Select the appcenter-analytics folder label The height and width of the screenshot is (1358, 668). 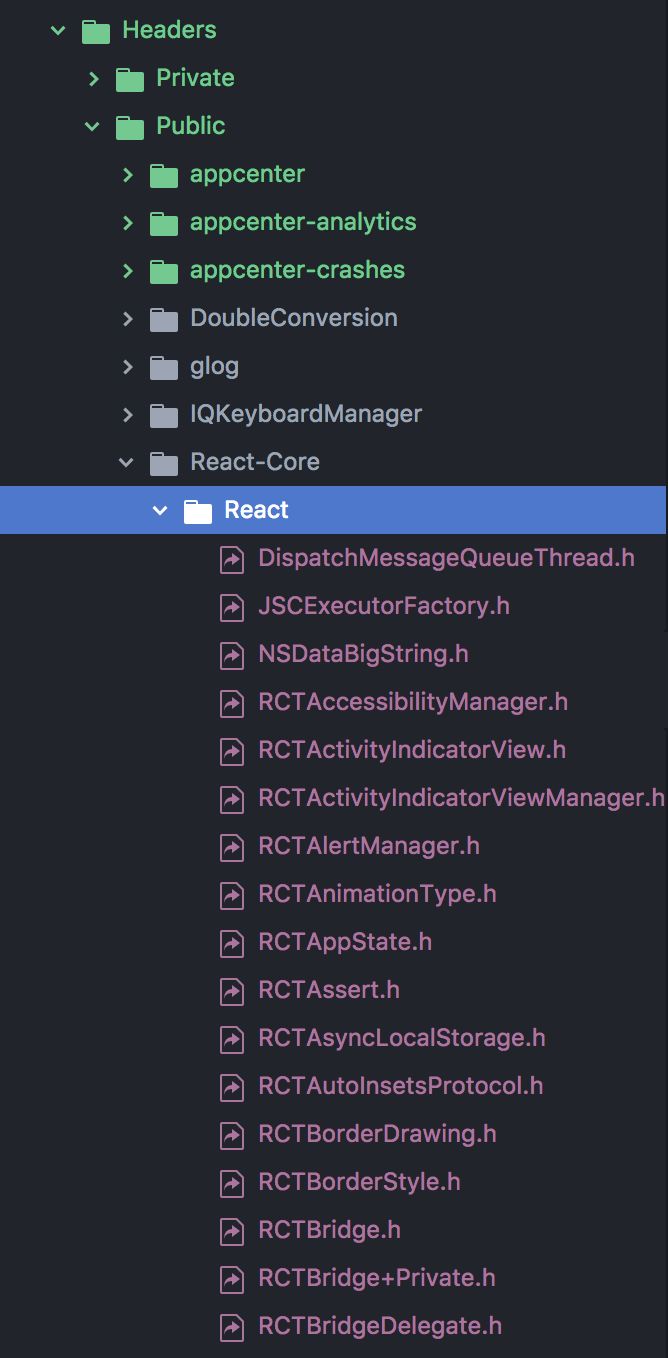303,223
